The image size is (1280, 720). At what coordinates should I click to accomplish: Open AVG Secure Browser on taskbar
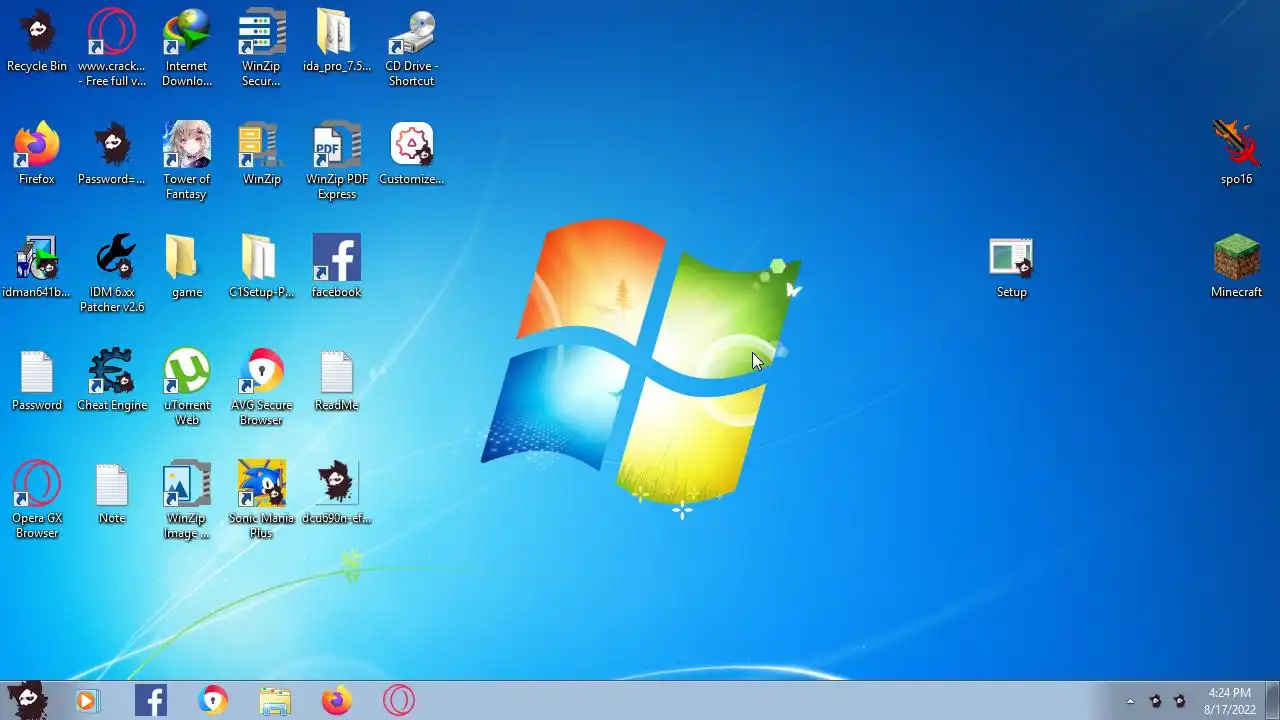[x=213, y=701]
